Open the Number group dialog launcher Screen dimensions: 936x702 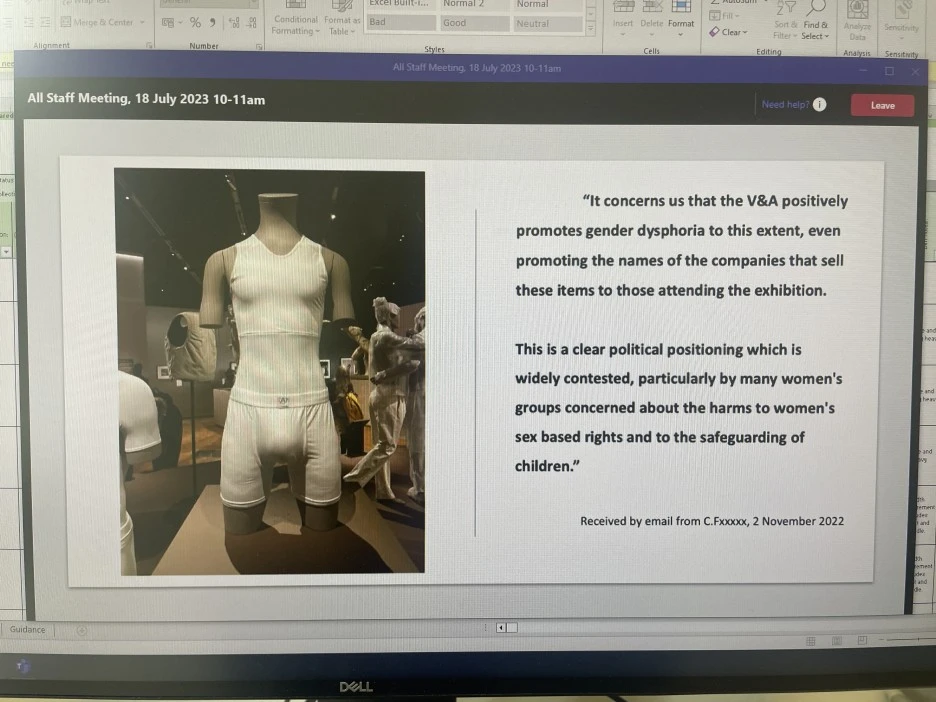(259, 46)
